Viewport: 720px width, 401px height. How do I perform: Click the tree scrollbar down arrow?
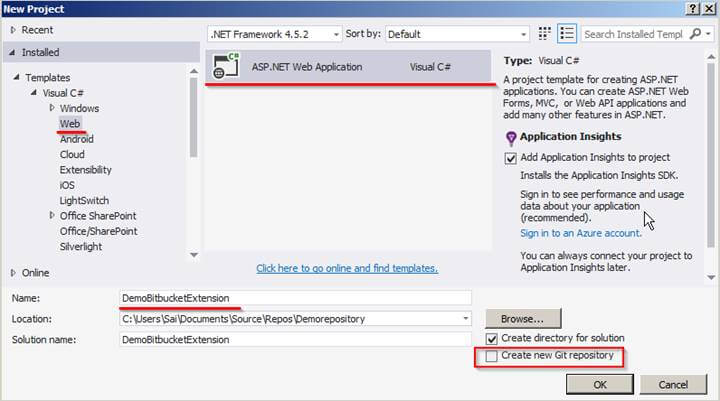[x=194, y=255]
